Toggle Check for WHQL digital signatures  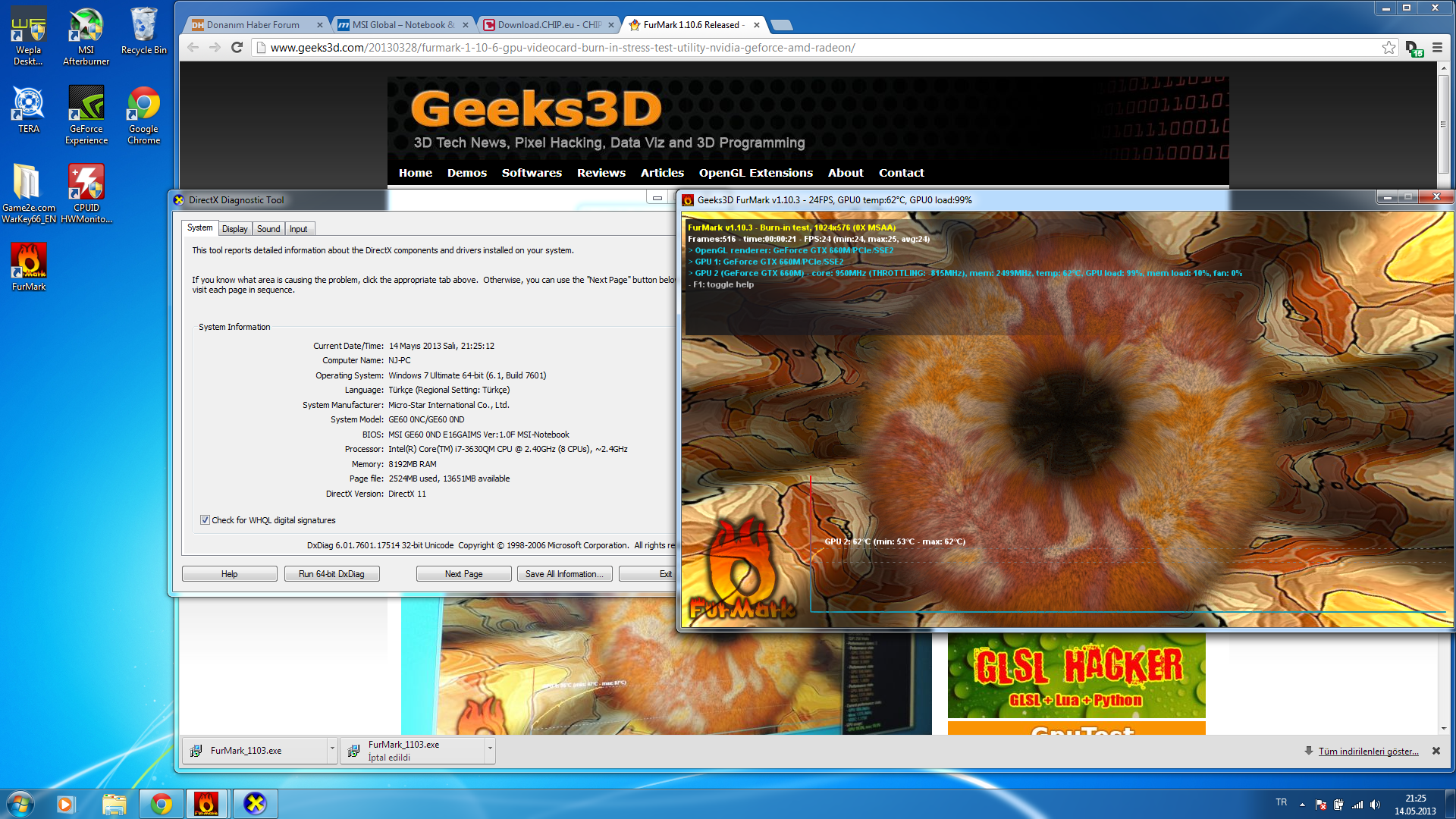(x=205, y=520)
